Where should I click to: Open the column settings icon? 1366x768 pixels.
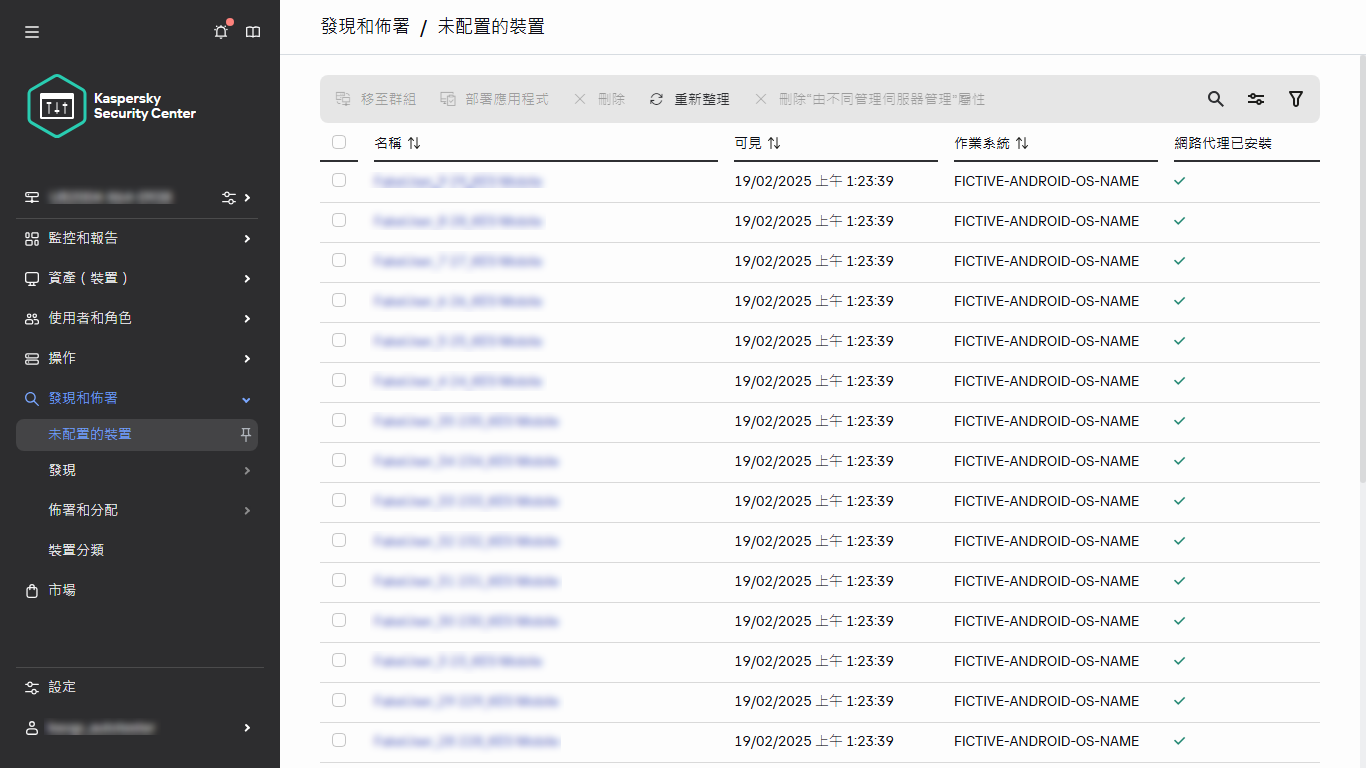point(1256,99)
